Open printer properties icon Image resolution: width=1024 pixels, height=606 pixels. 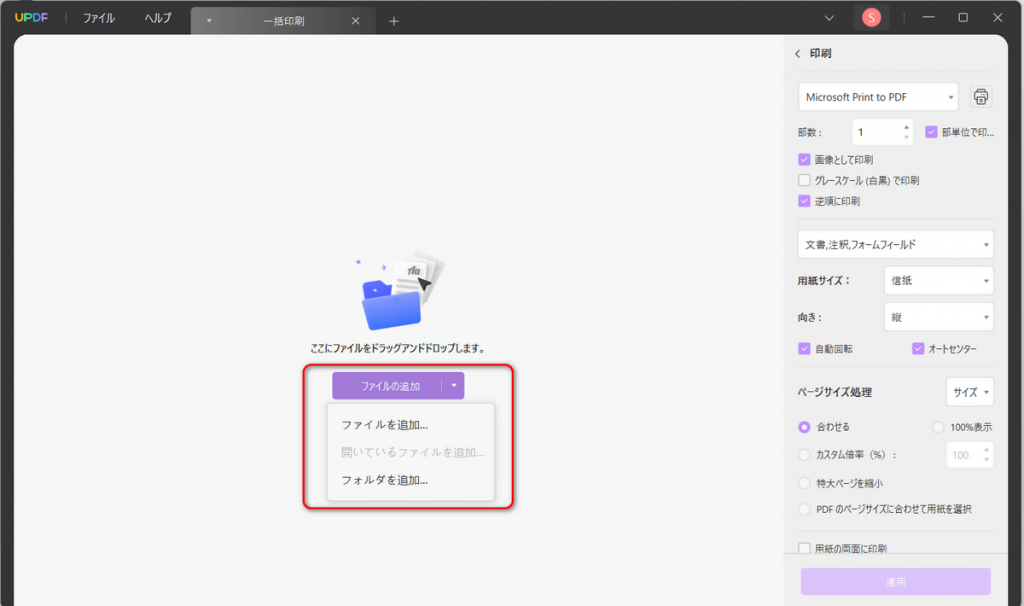980,97
